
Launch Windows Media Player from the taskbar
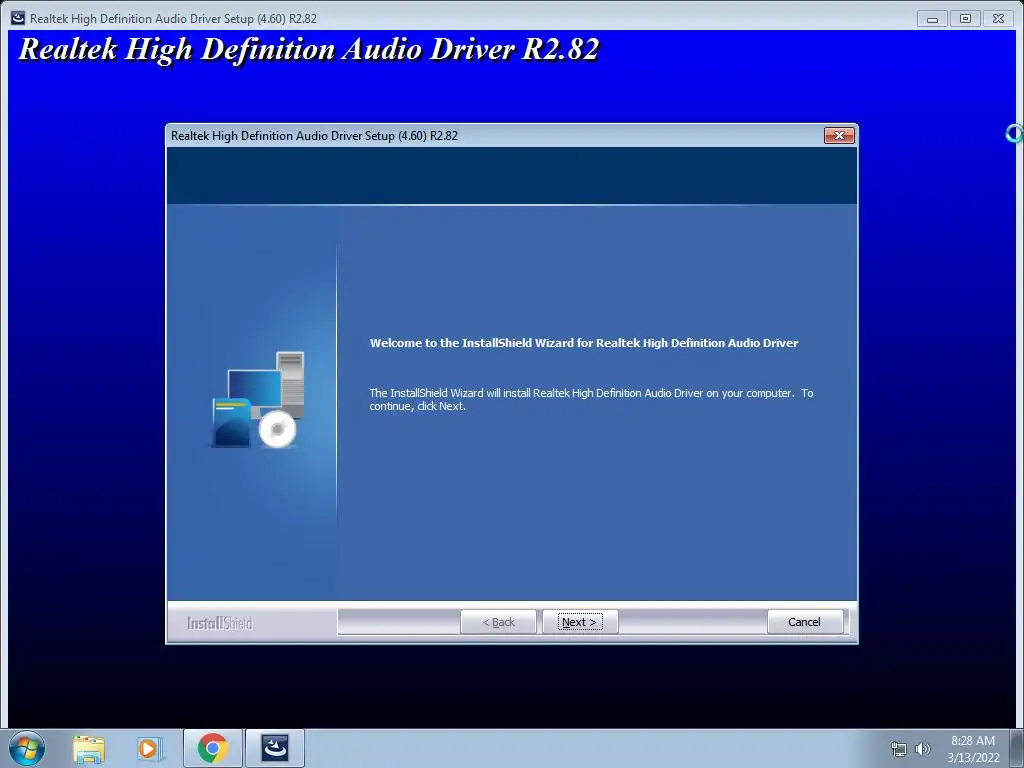pyautogui.click(x=149, y=748)
